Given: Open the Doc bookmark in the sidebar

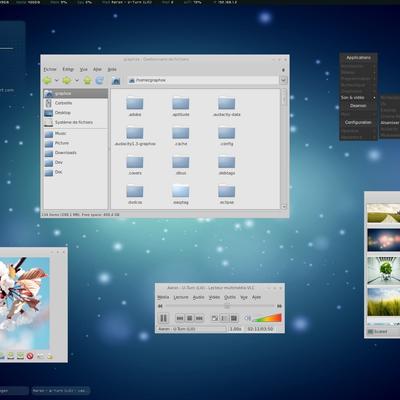Looking at the screenshot, I should 76,172.
